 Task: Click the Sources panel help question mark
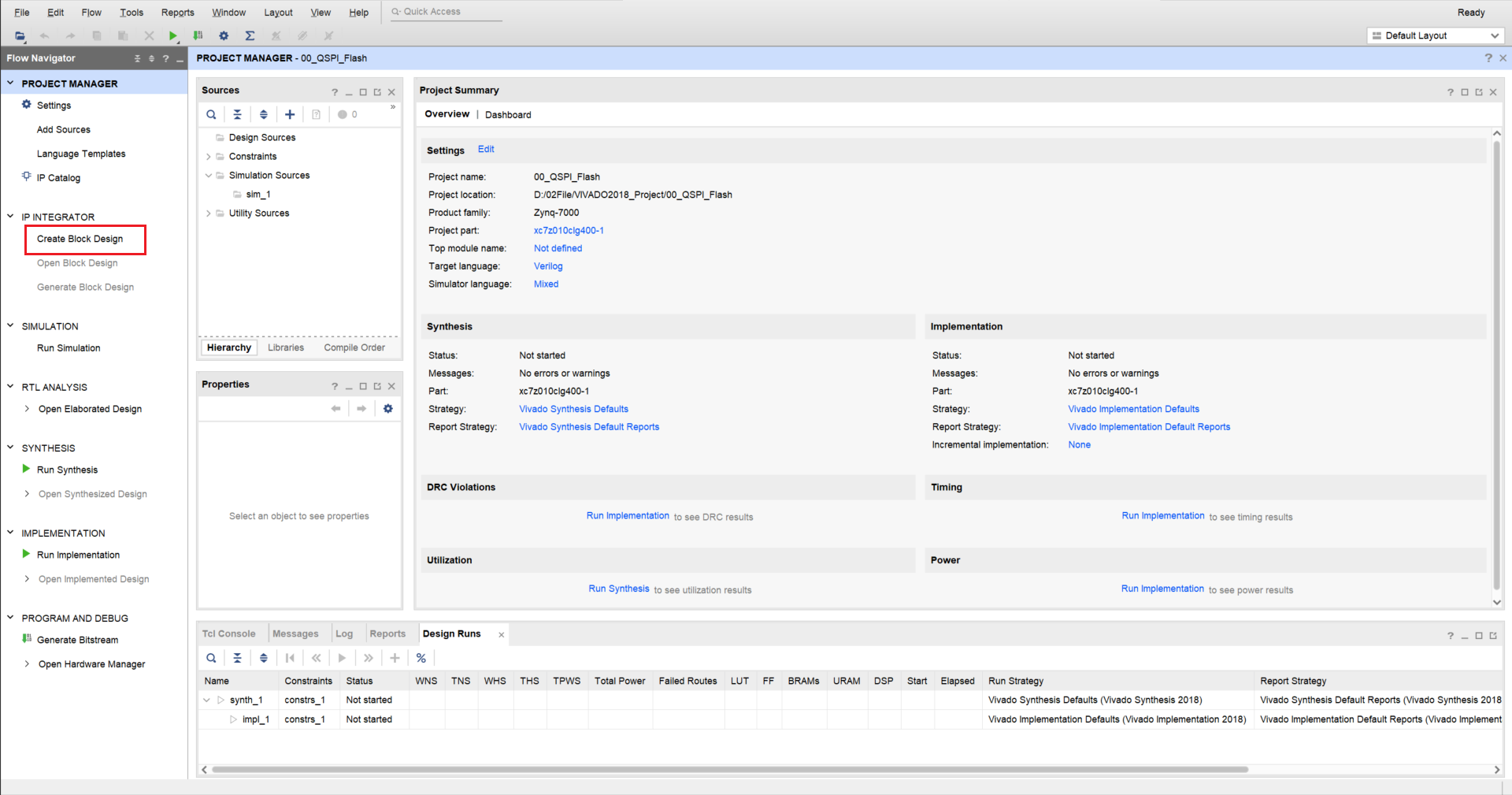point(335,92)
